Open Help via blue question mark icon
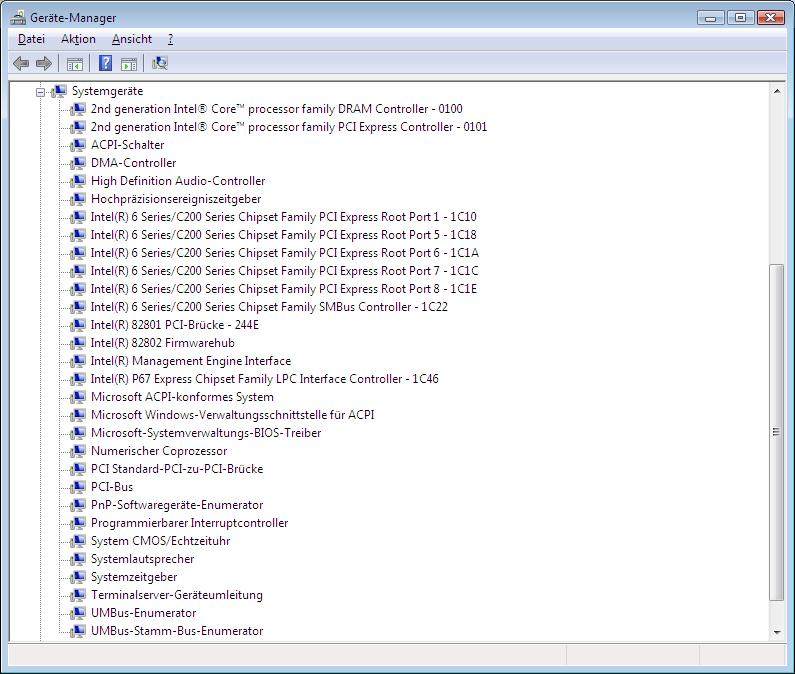The width and height of the screenshot is (795, 674). point(105,63)
